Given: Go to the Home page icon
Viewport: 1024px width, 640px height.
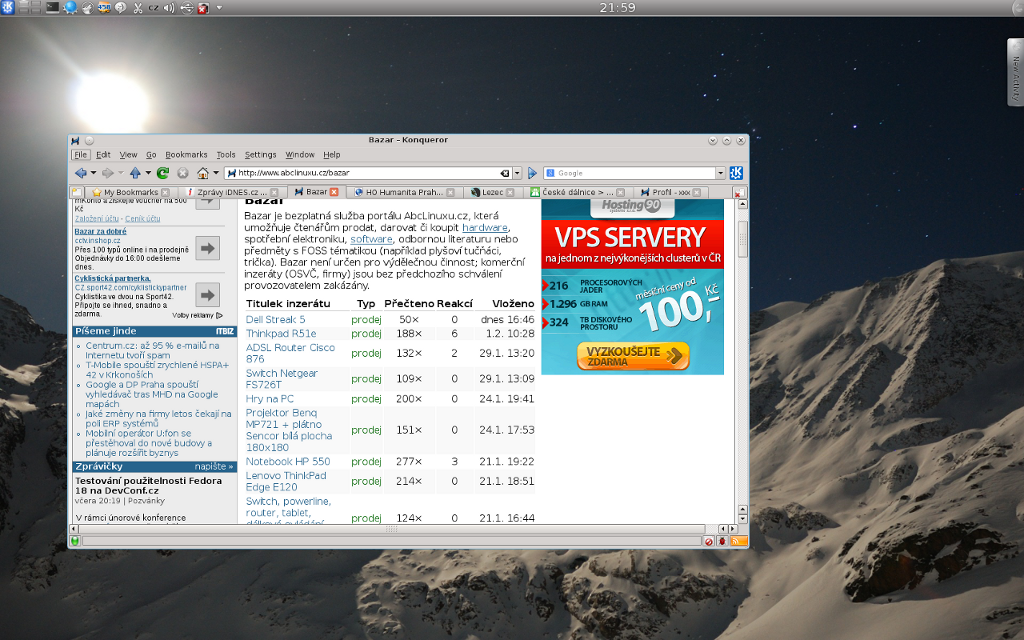Looking at the screenshot, I should pyautogui.click(x=203, y=173).
